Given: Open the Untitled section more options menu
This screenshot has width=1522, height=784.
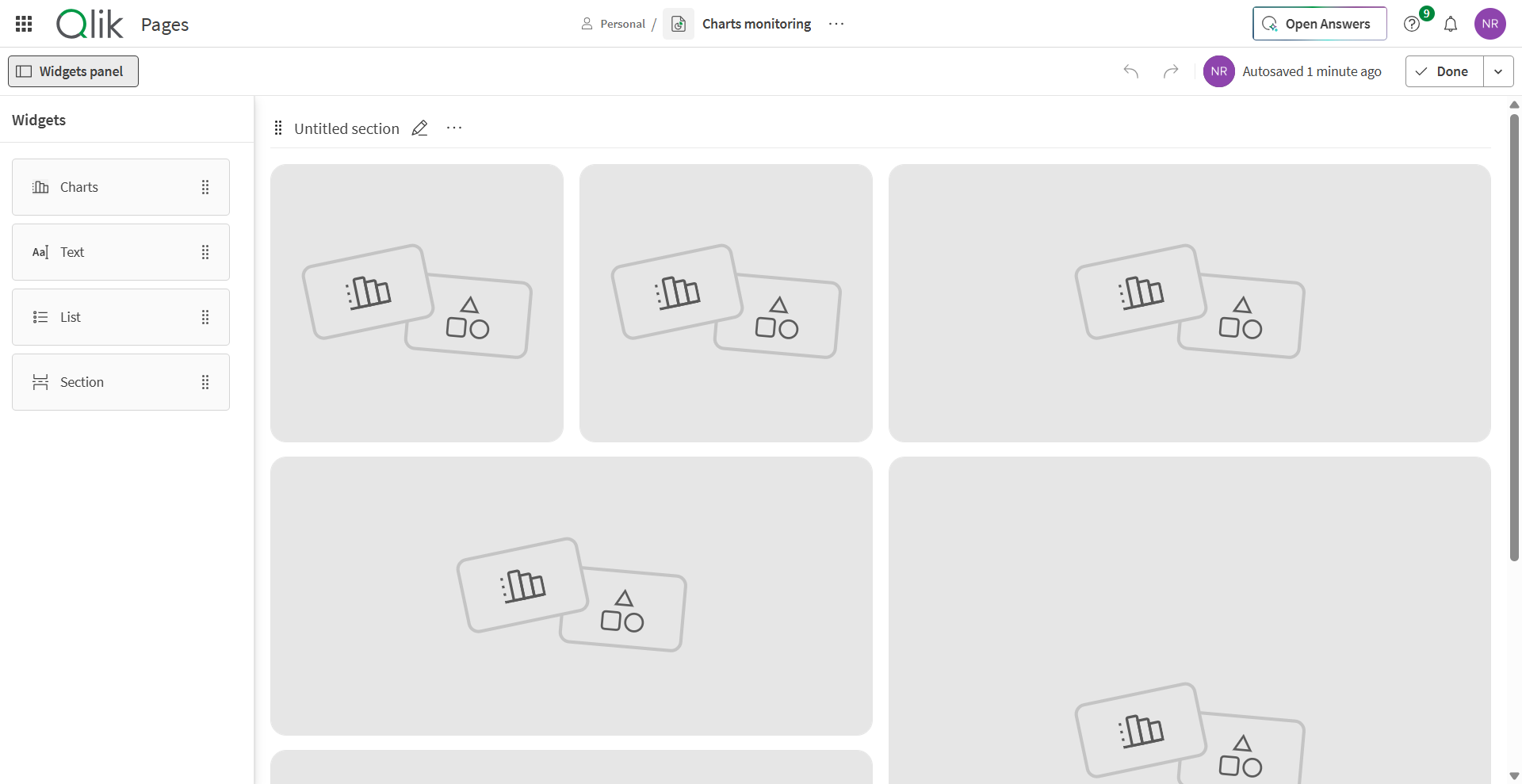Looking at the screenshot, I should click(454, 128).
